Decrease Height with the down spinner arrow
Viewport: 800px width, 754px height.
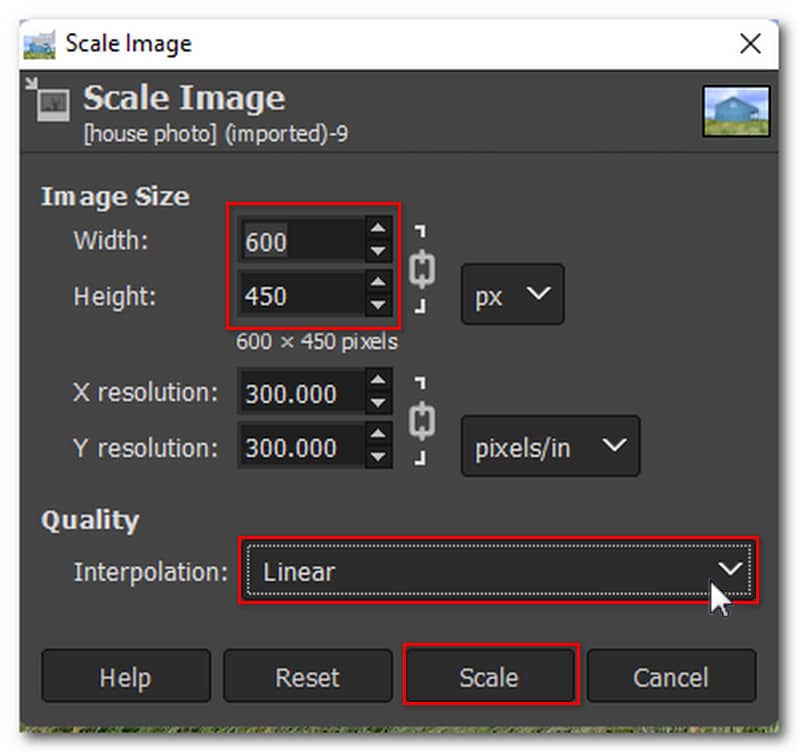point(378,306)
